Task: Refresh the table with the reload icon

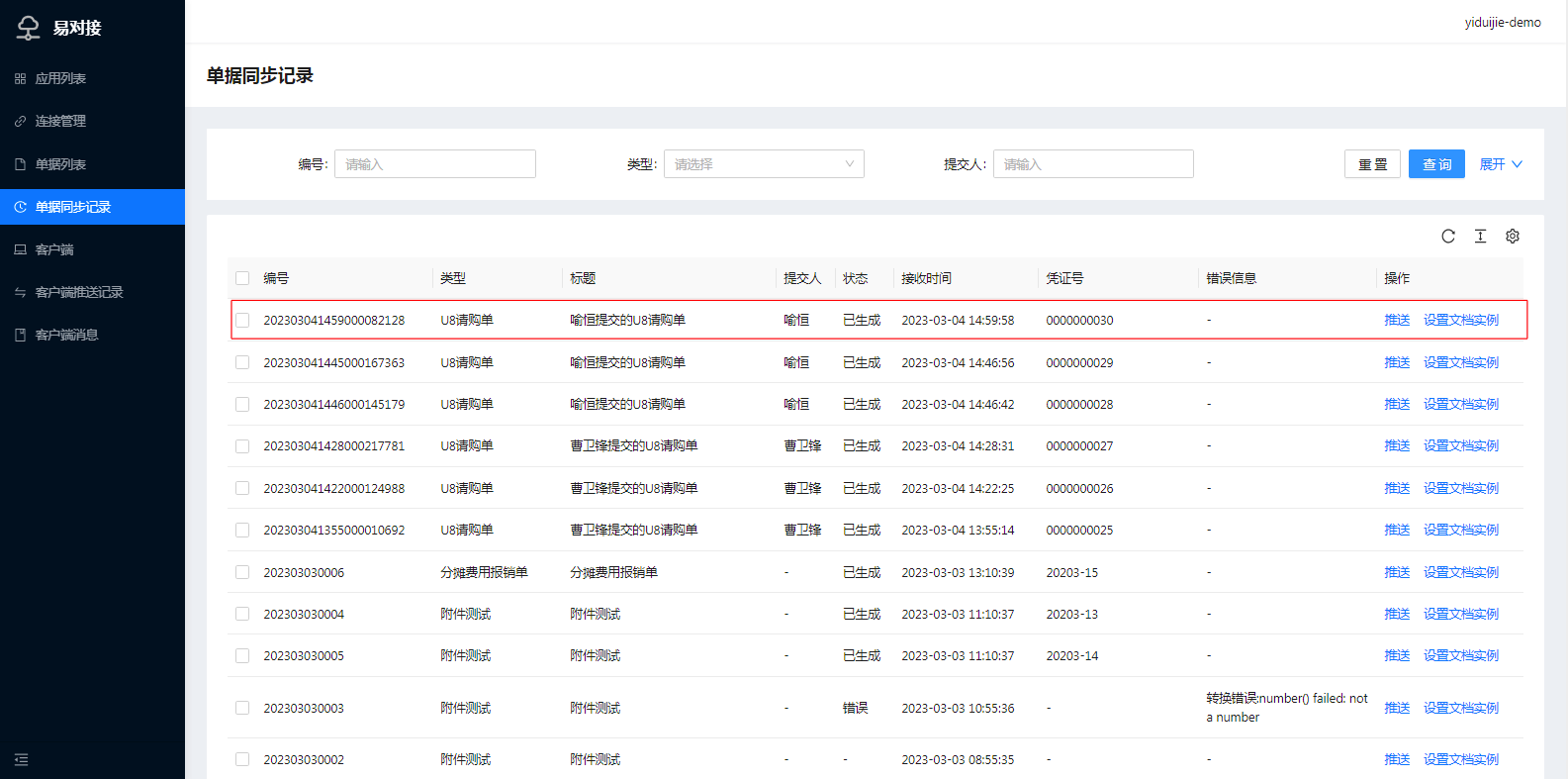Action: point(1448,236)
